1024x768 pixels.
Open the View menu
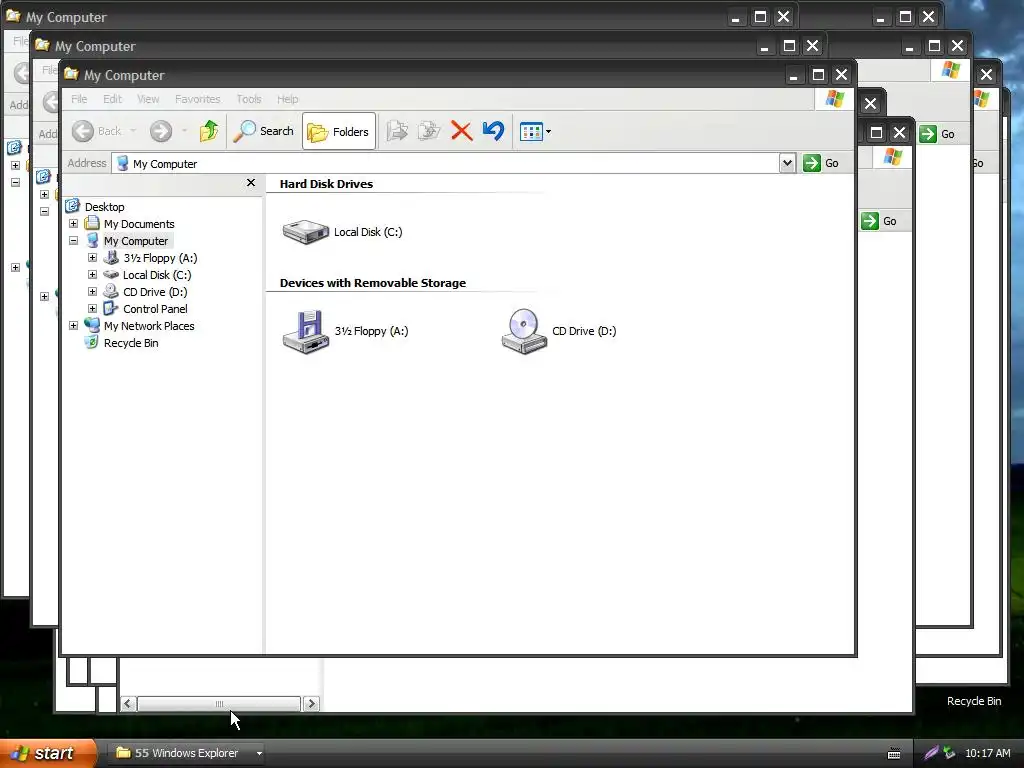pyautogui.click(x=148, y=99)
